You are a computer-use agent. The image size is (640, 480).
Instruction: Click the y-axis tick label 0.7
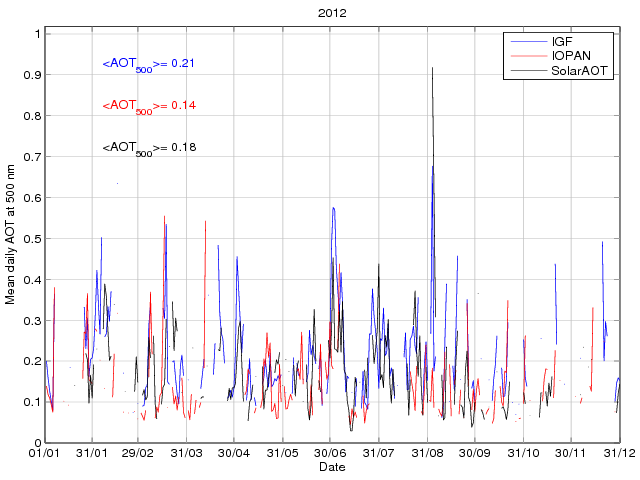33,157
